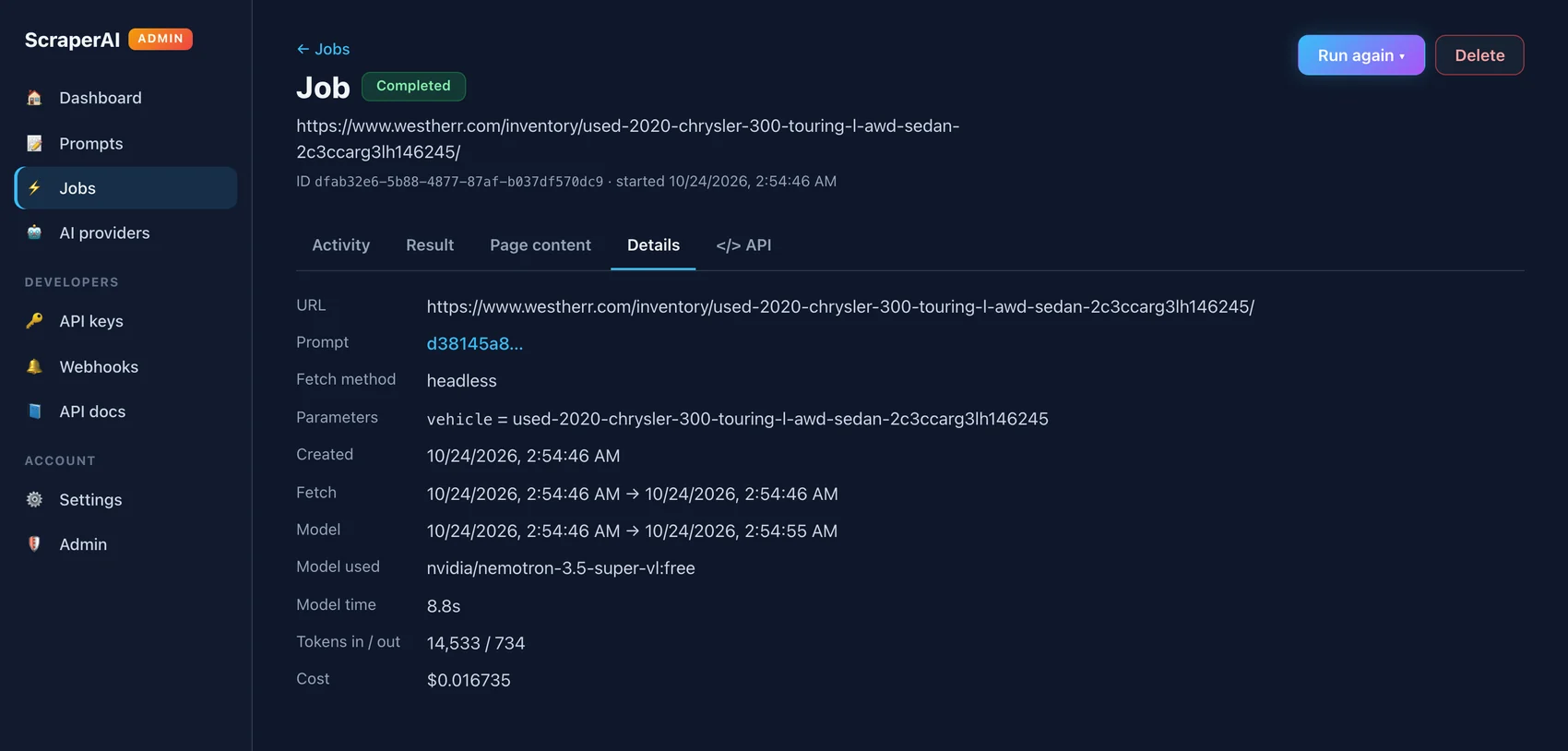Go to the Dashboard page
The height and width of the screenshot is (751, 1568).
click(x=125, y=98)
